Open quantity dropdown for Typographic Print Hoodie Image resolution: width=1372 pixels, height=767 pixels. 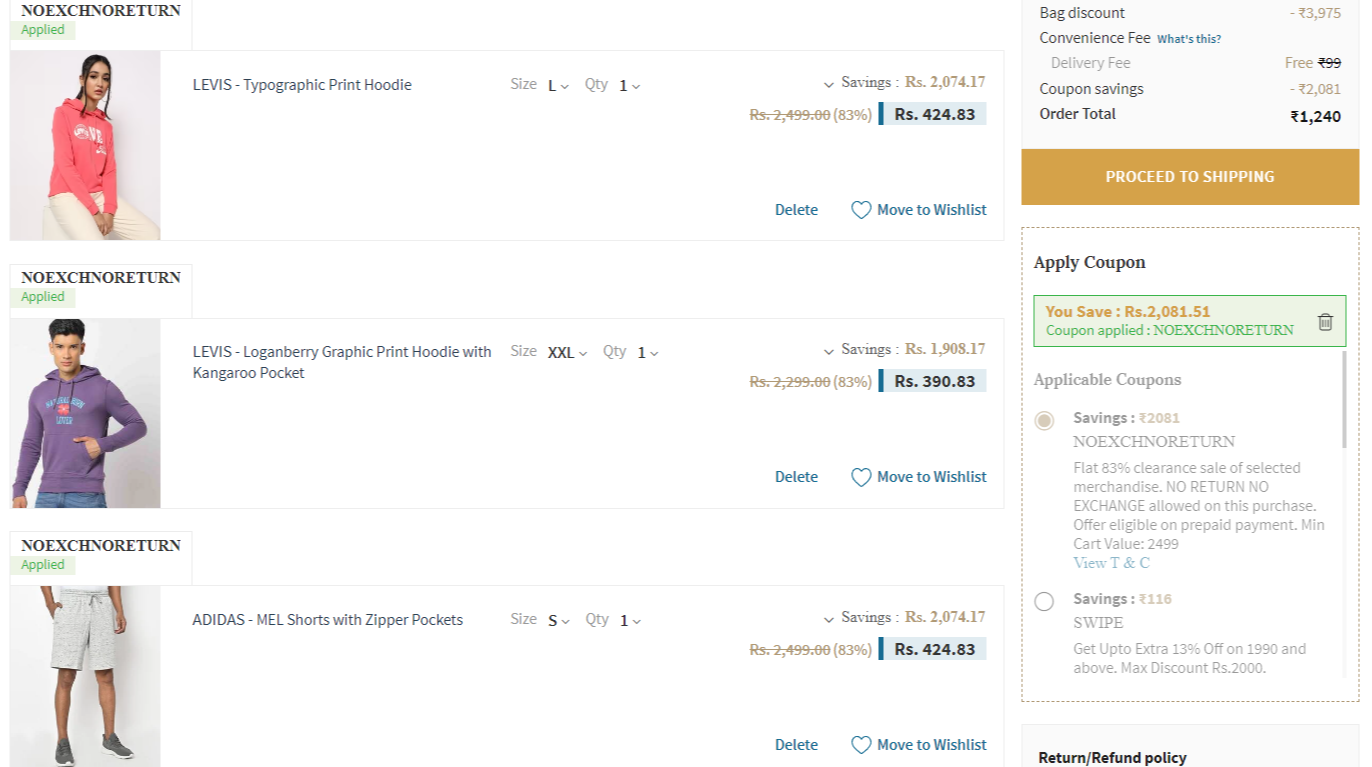point(629,86)
